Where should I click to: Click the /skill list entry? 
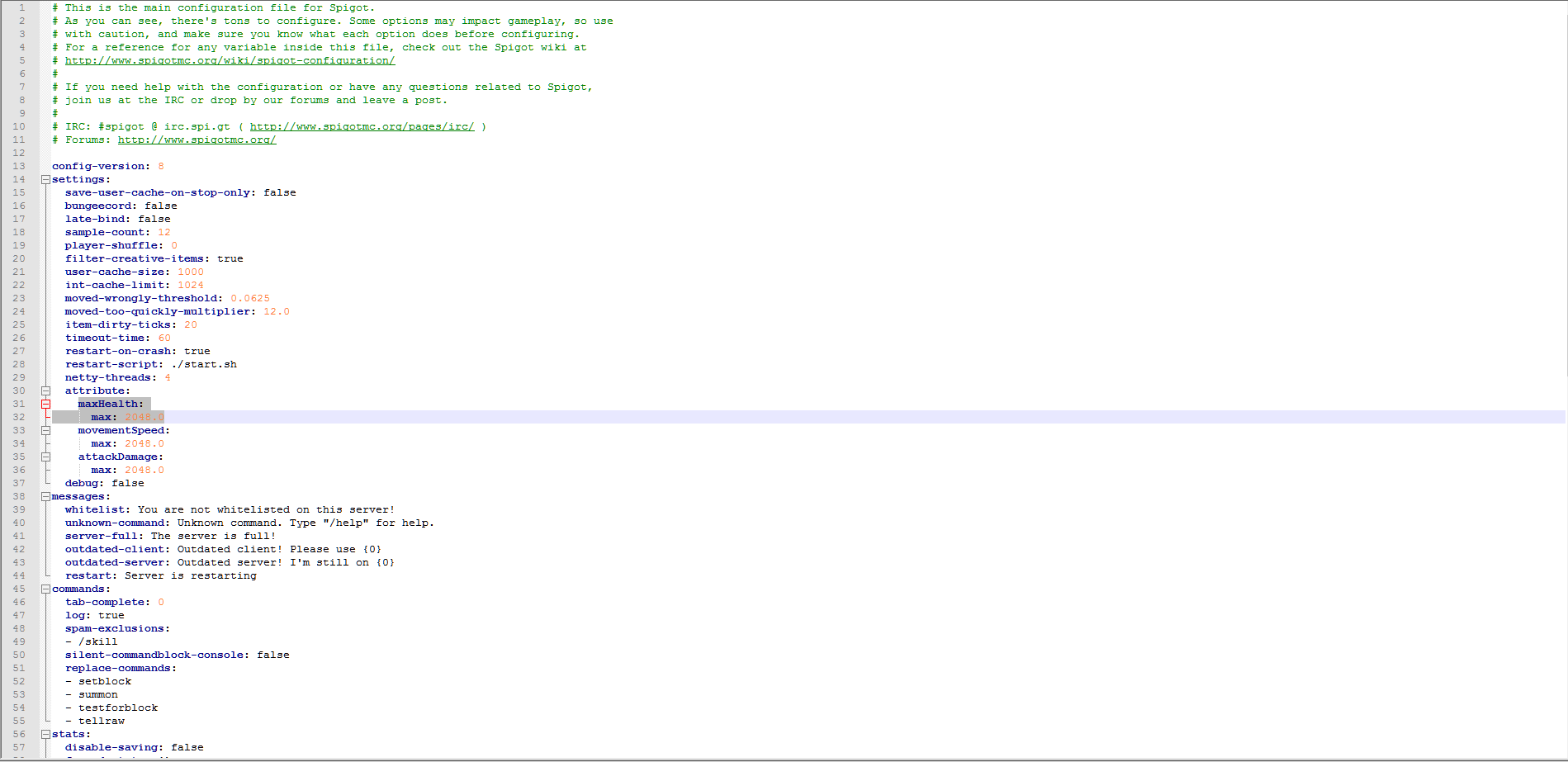pos(98,641)
